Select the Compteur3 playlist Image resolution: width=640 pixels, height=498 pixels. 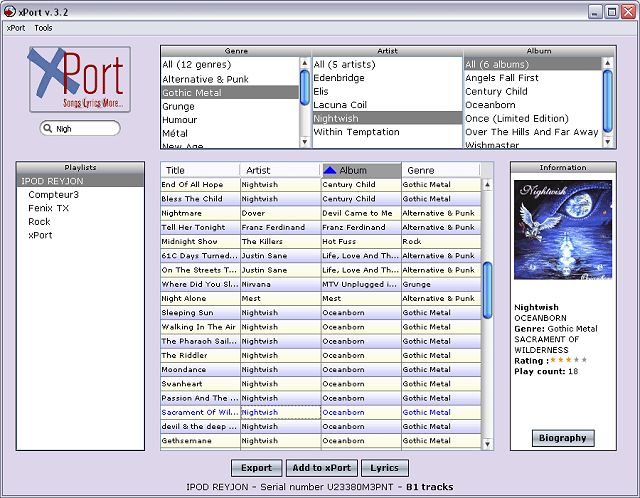pos(53,194)
